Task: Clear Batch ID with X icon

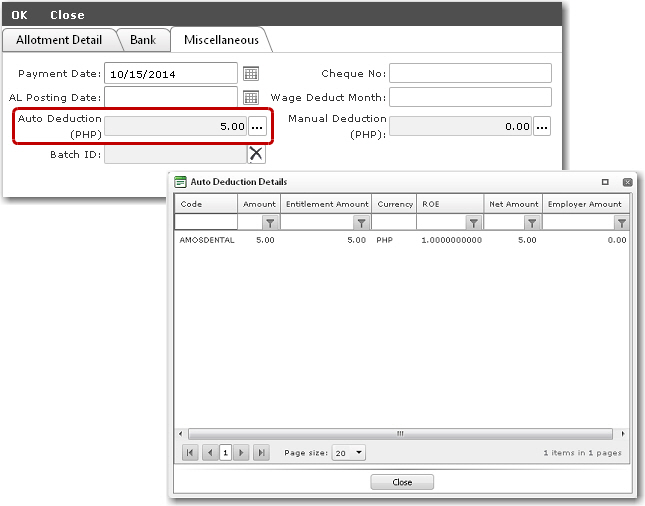Action: [256, 154]
